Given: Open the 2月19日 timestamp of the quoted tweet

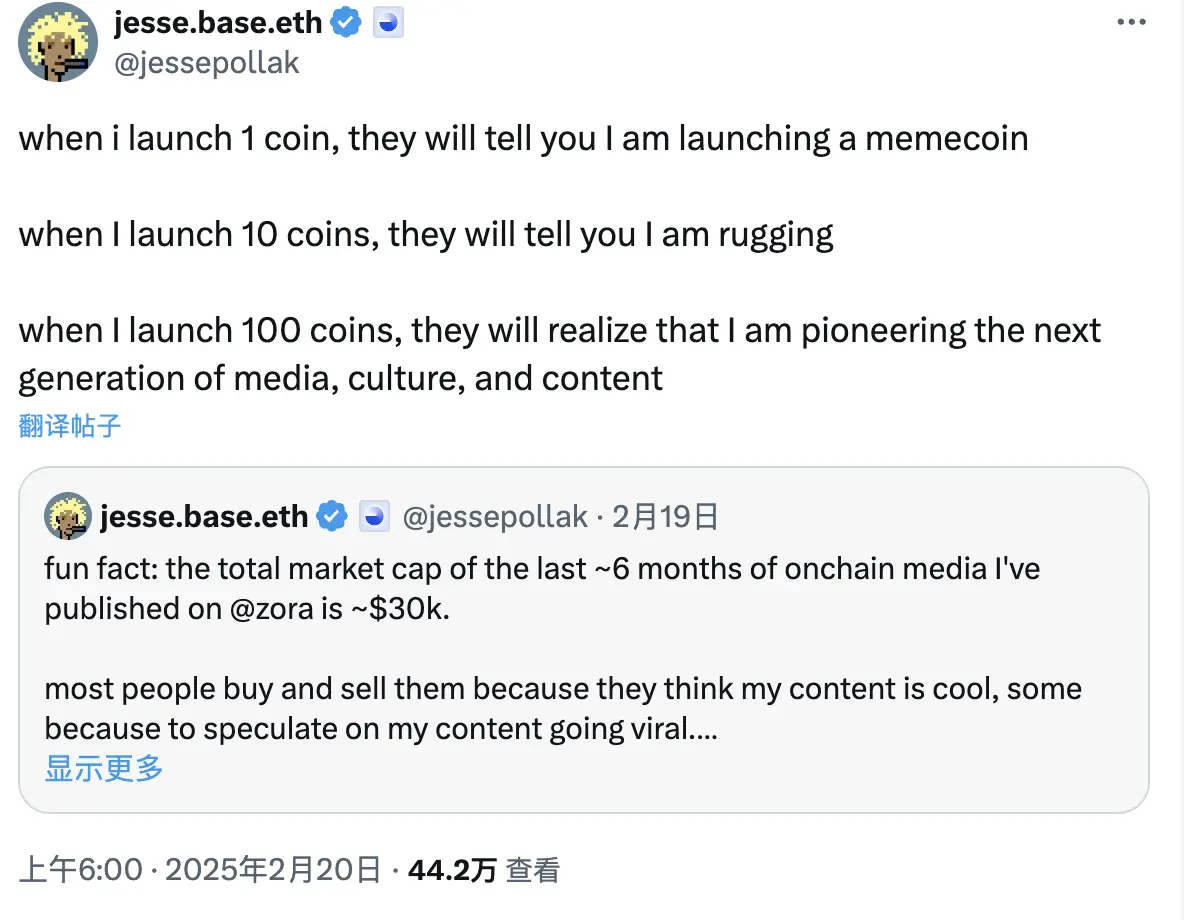Looking at the screenshot, I should pyautogui.click(x=664, y=516).
